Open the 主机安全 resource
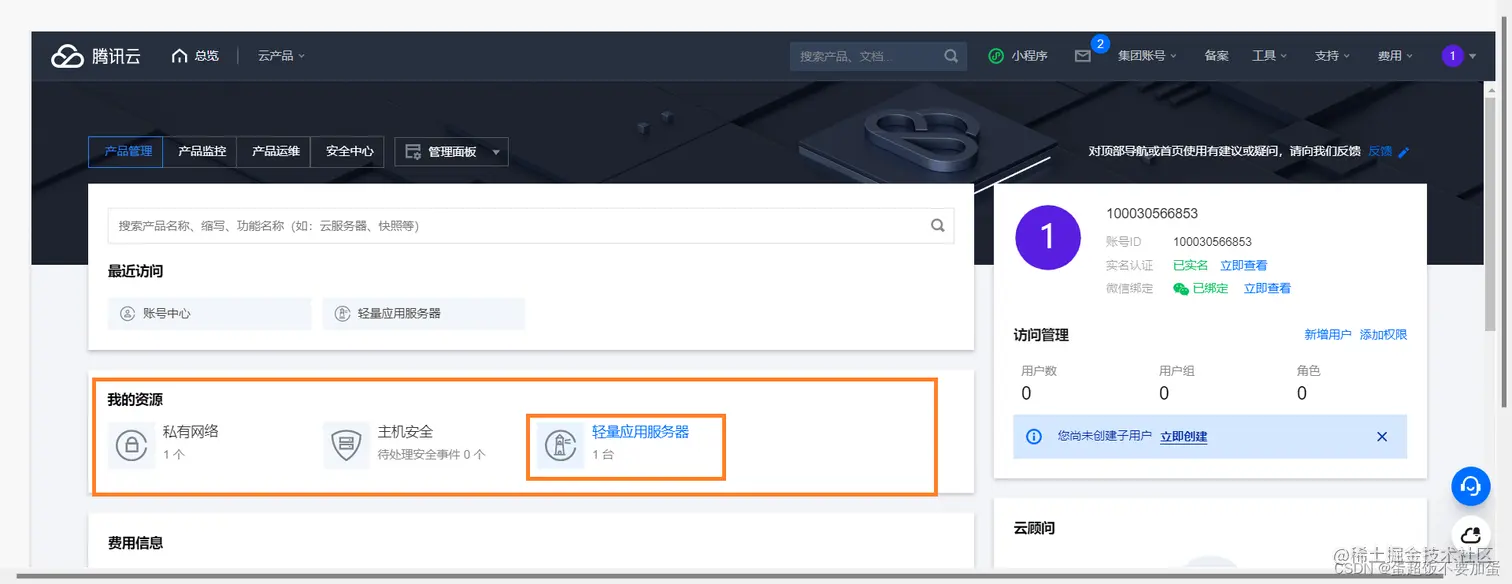Viewport: 1512px width, 584px height. coord(405,432)
